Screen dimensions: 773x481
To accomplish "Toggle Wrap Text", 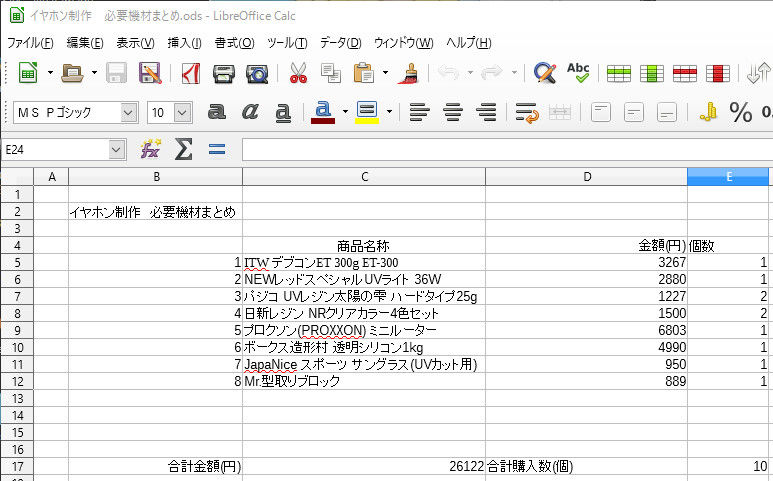I will (527, 113).
